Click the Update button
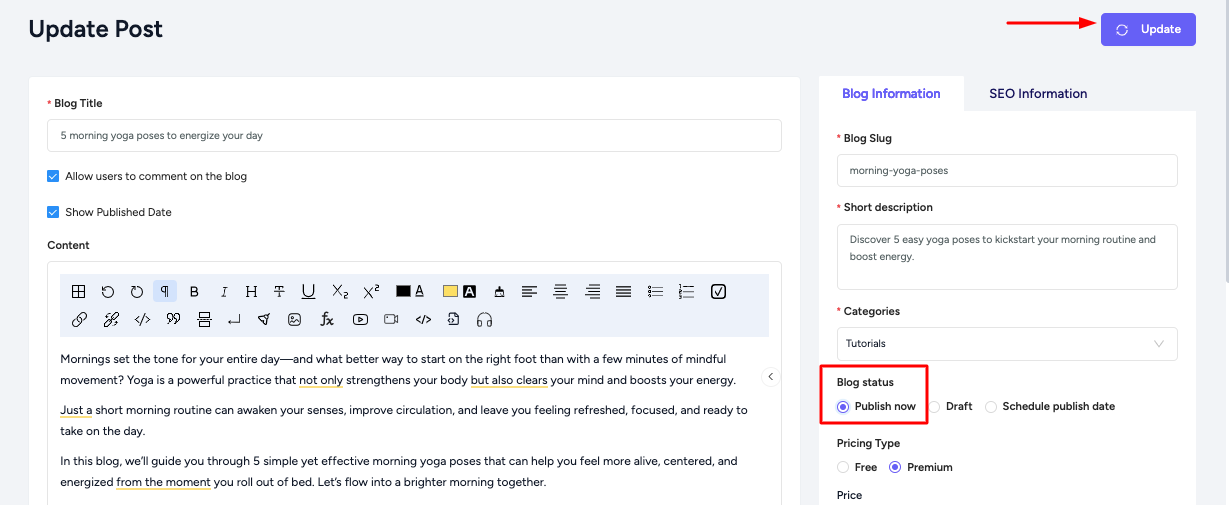Image resolution: width=1229 pixels, height=505 pixels. [x=1148, y=29]
